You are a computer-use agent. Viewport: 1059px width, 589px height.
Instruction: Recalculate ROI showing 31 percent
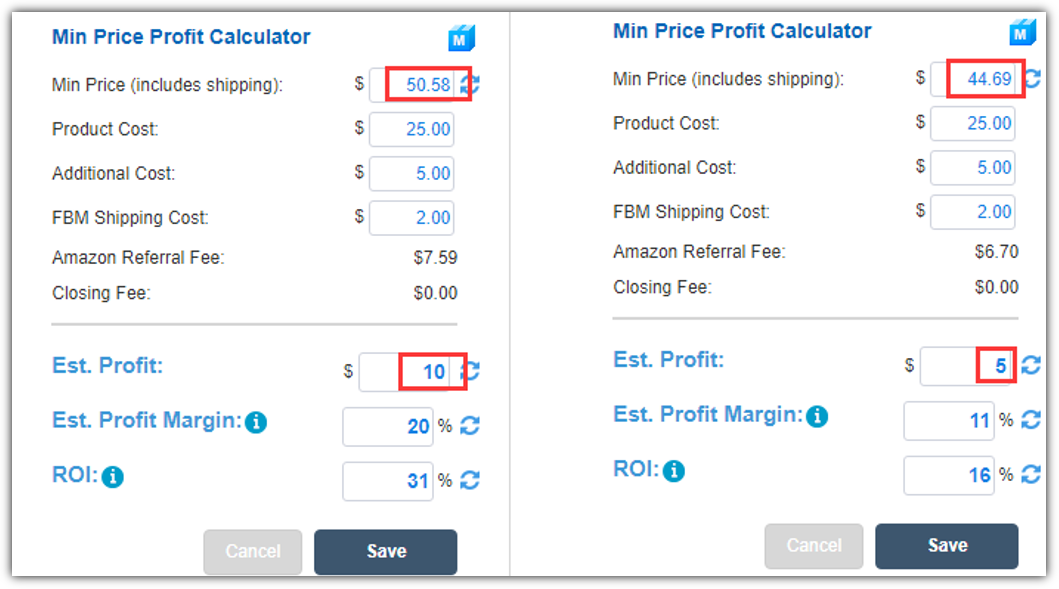click(x=470, y=480)
